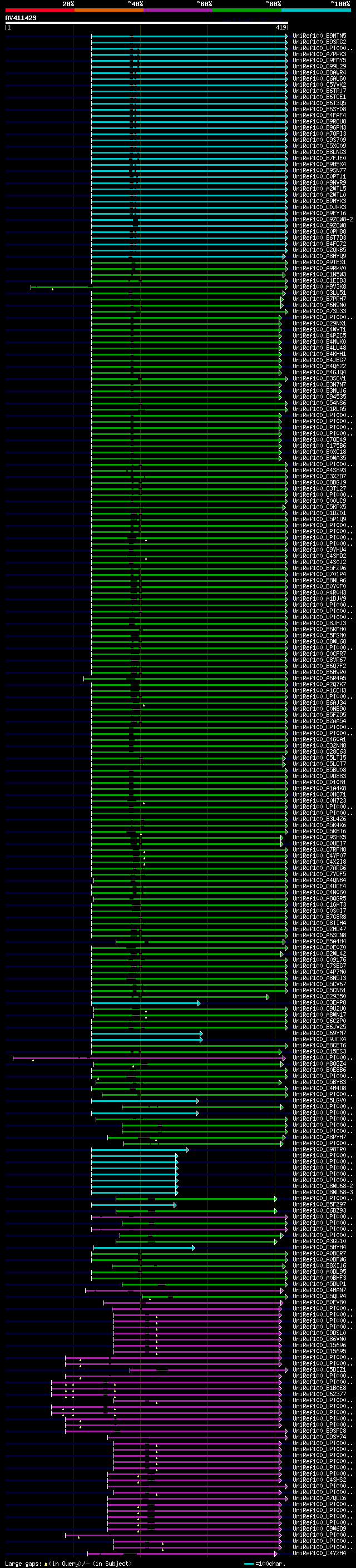This screenshot has width=356, height=1568.
Task: Click hit label UniRef100_Q29NX1
Action: (319, 323)
